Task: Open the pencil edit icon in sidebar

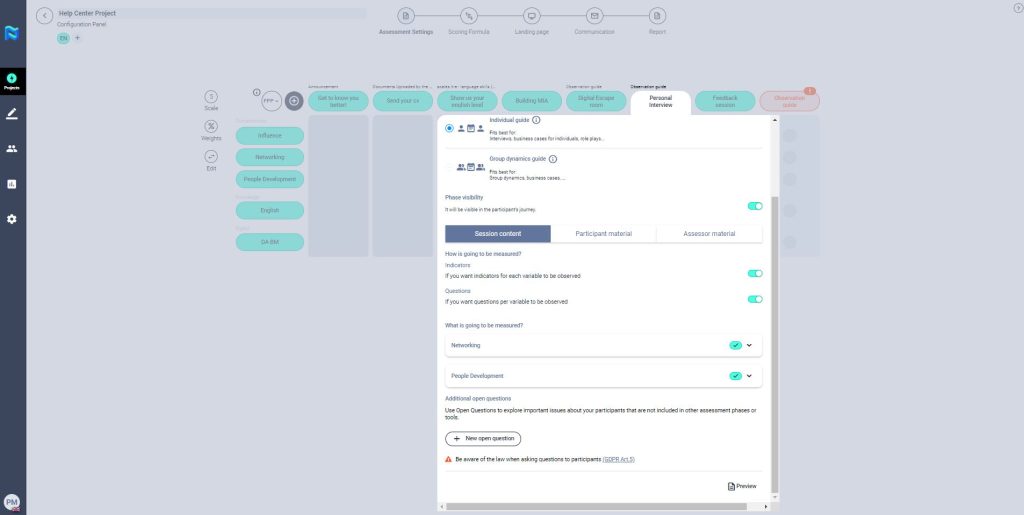Action: pos(12,114)
